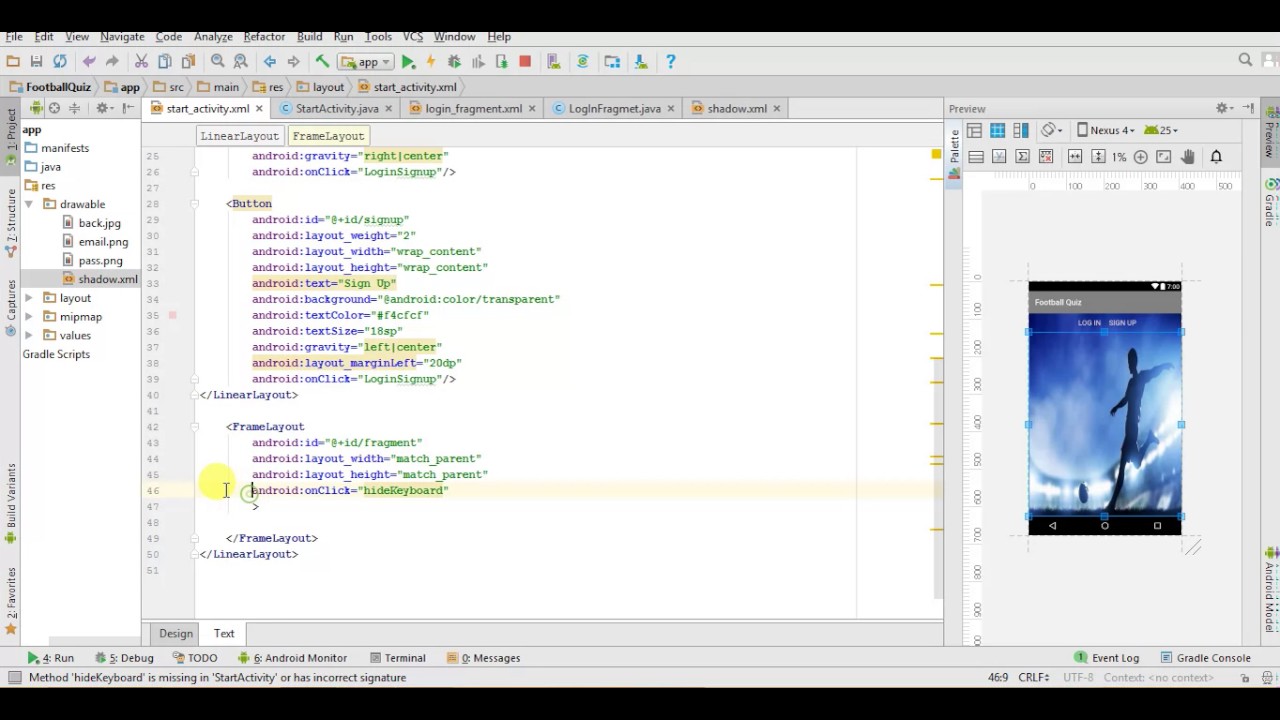
Task: Build the project with the hammer icon
Action: [x=322, y=62]
